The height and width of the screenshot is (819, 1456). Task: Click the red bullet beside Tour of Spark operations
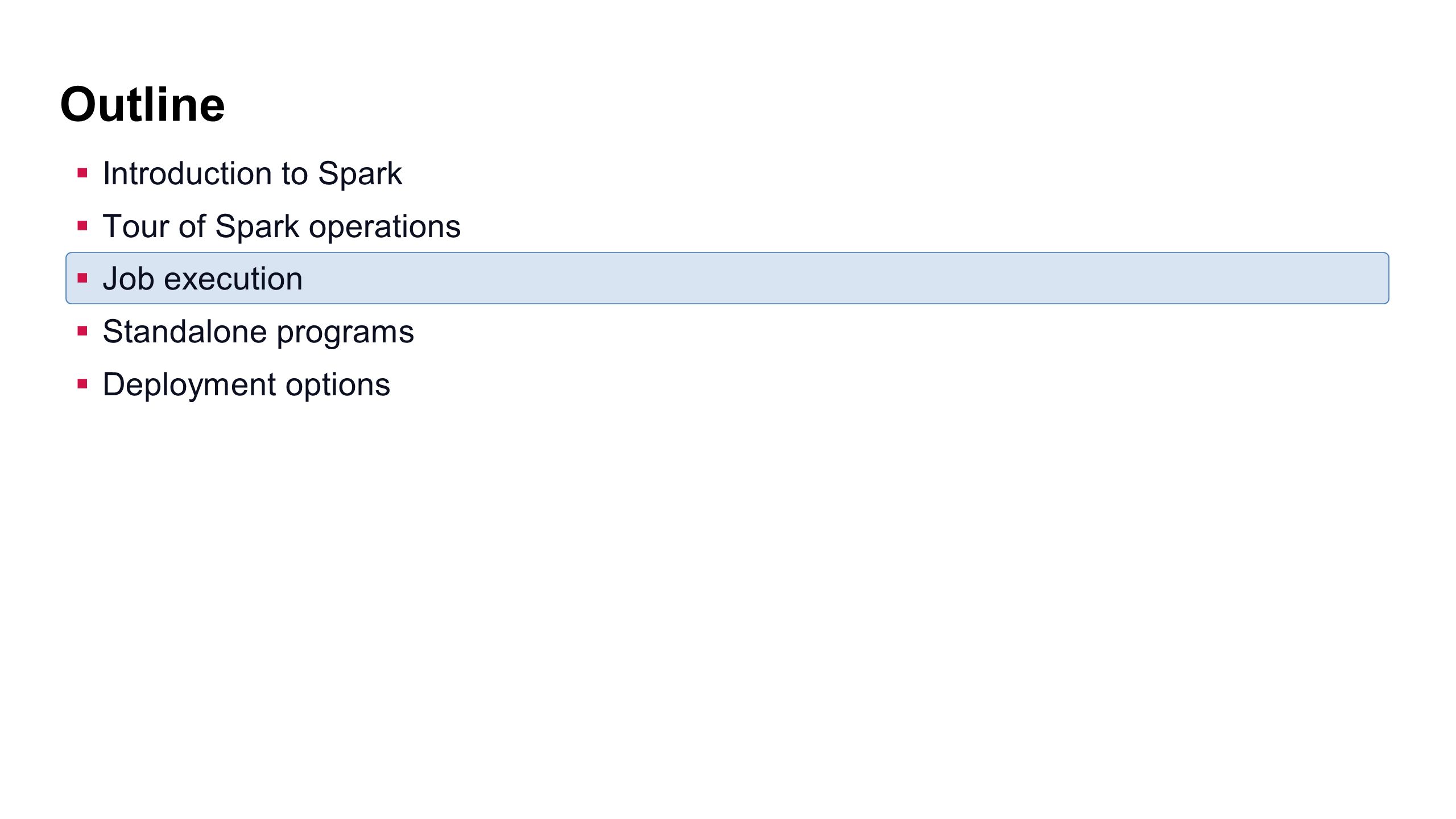[x=82, y=226]
